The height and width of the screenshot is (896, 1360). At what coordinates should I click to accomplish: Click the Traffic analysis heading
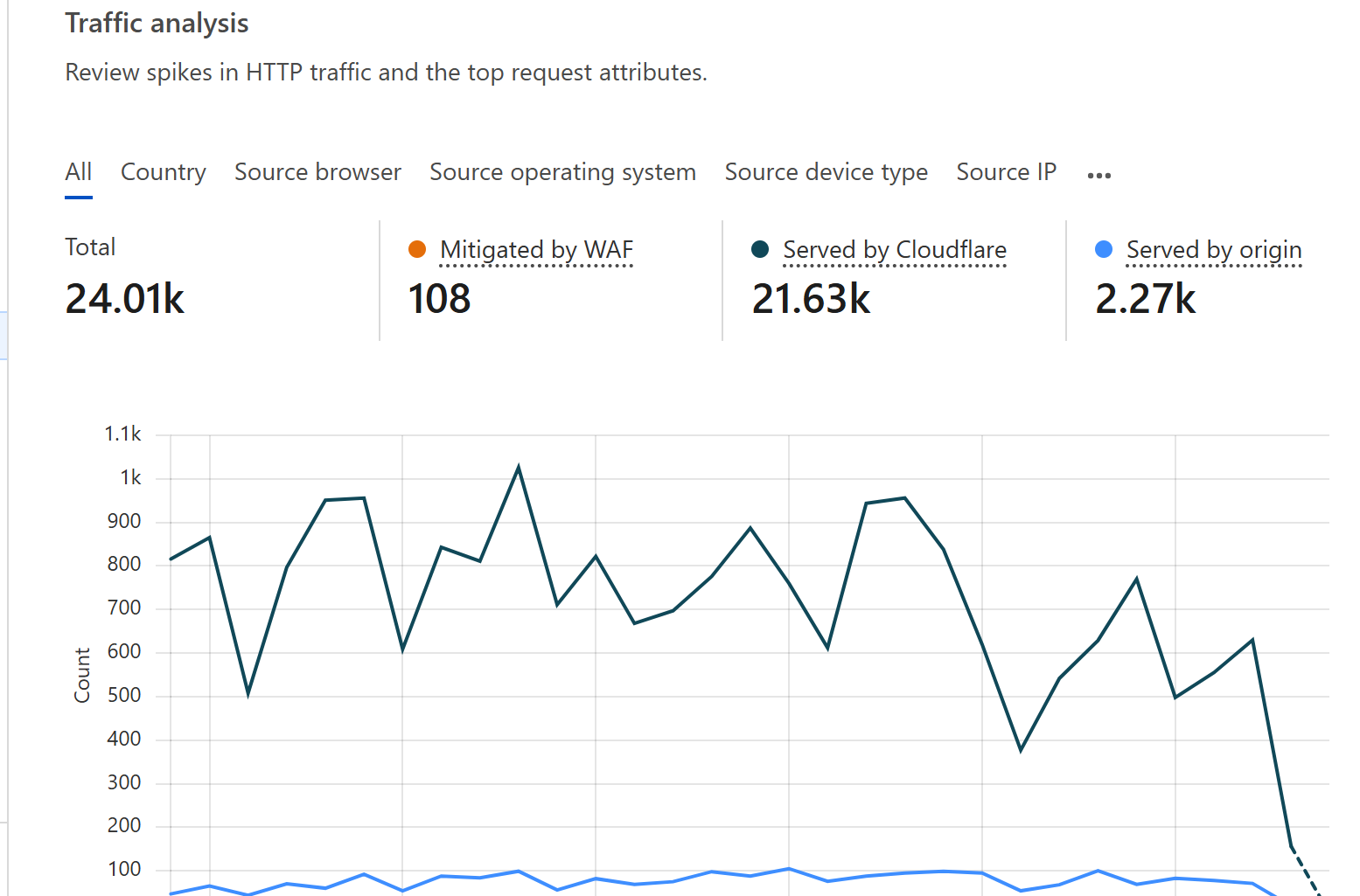[x=157, y=24]
